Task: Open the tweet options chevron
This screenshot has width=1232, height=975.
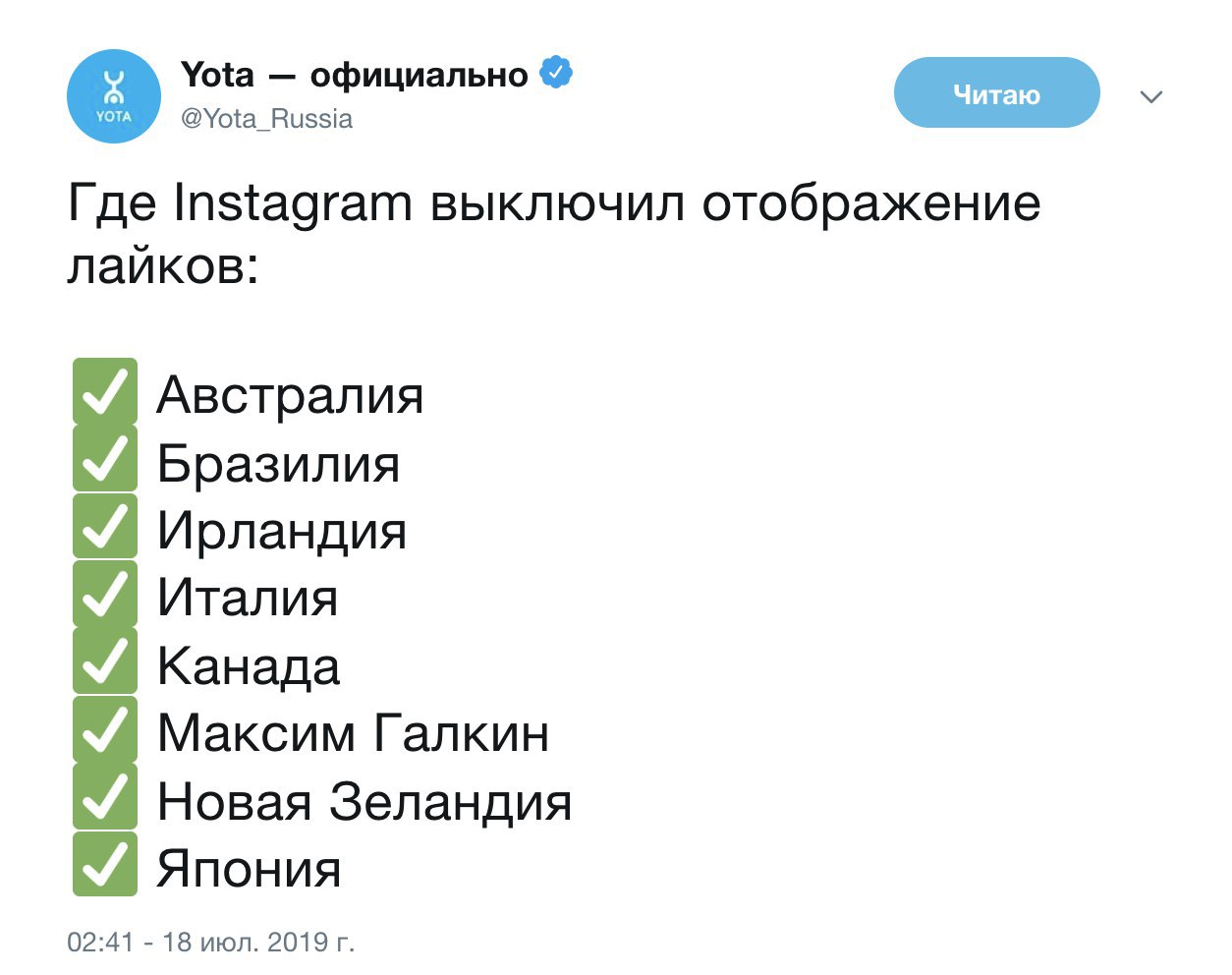Action: coord(1150,96)
